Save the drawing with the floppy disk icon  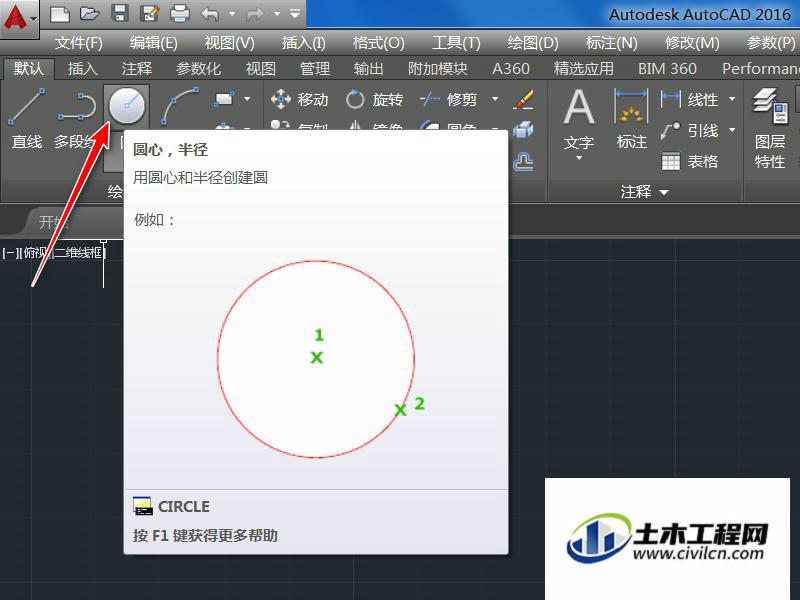(120, 14)
